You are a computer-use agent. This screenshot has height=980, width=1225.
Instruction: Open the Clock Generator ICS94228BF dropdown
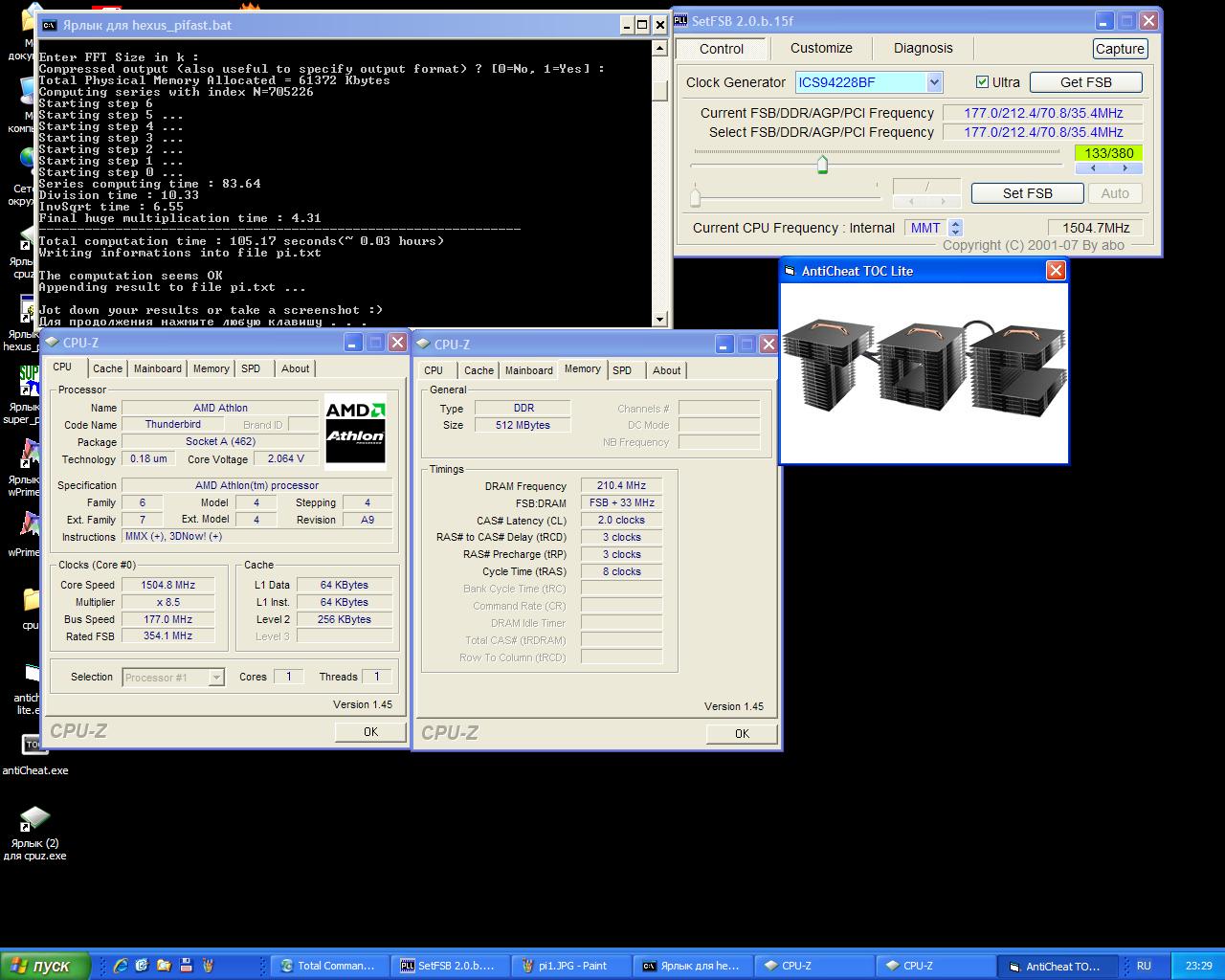click(x=934, y=82)
